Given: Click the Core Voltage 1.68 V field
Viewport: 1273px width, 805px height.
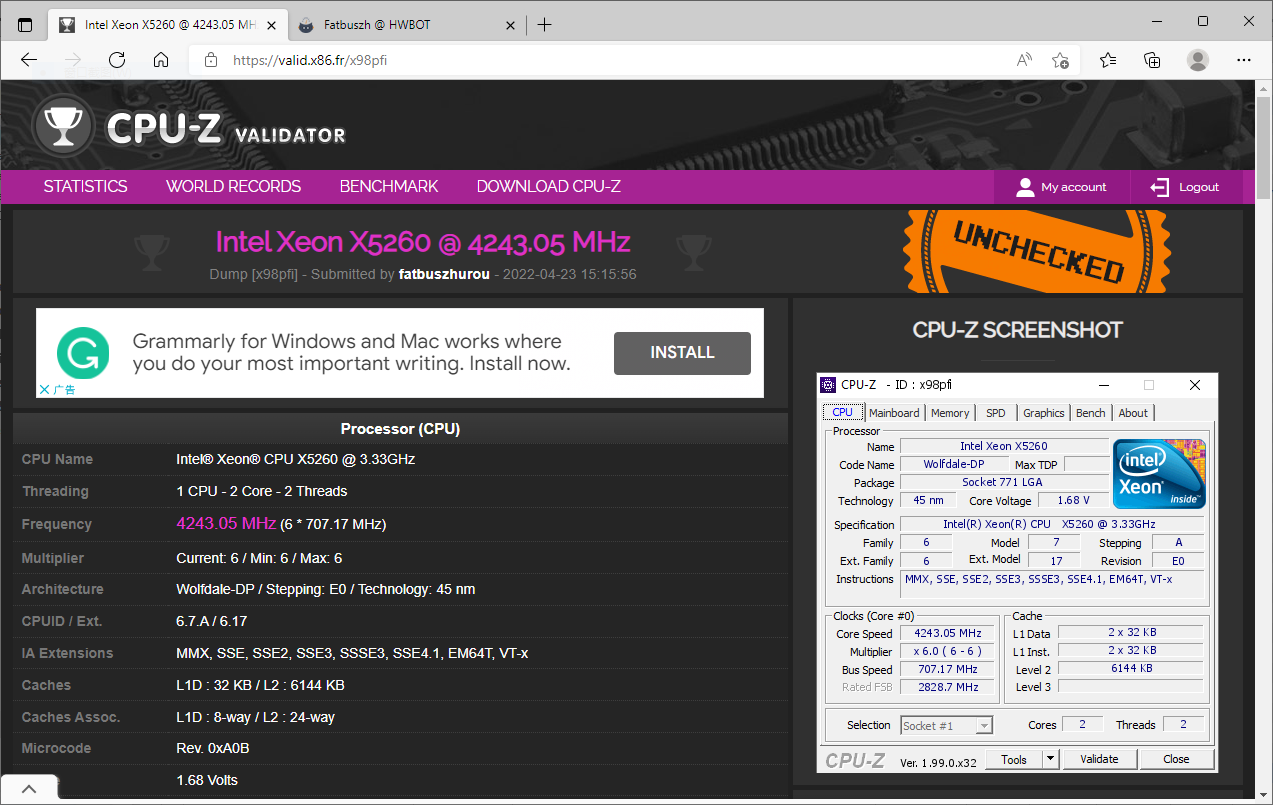Looking at the screenshot, I should click(x=1072, y=500).
